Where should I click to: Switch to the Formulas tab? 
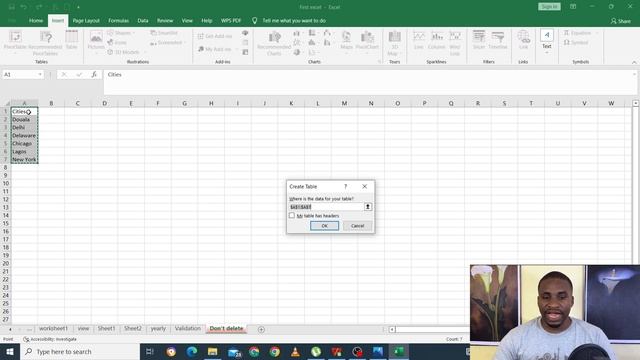118,20
